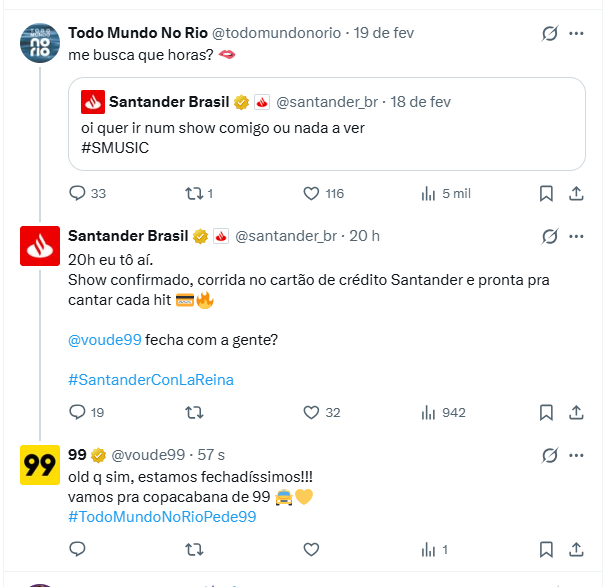Viewport: 613px width, 587px height.
Task: Click the #TodoMundoNoRioPede99 hashtag
Action: click(x=162, y=516)
